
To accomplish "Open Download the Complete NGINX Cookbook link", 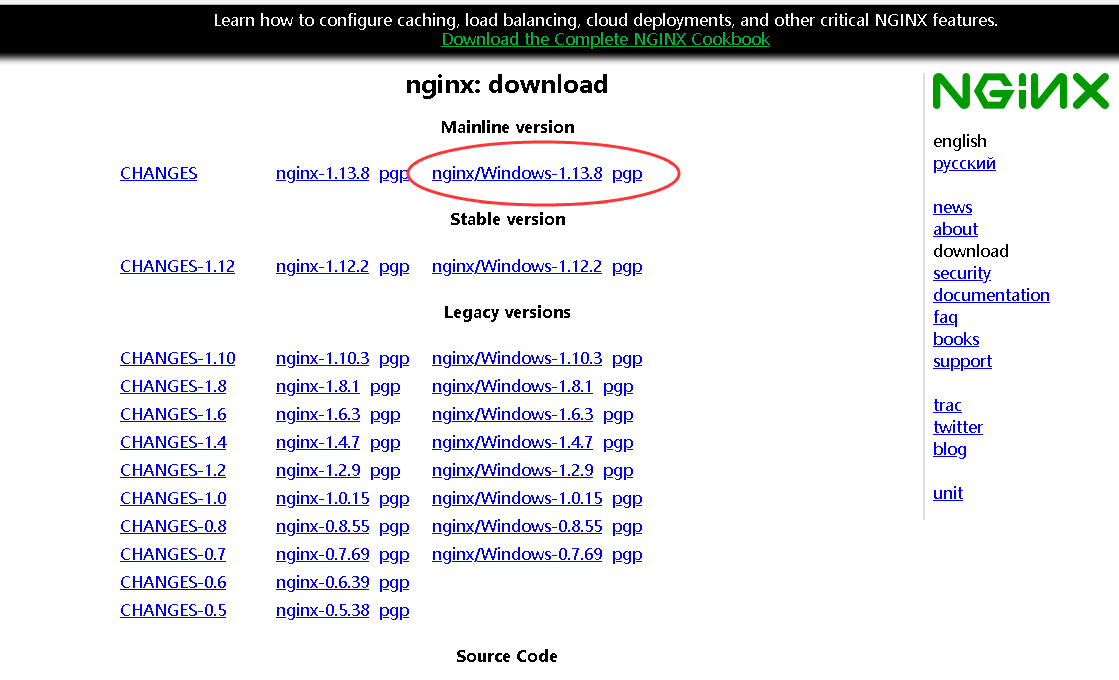I will click(x=605, y=39).
